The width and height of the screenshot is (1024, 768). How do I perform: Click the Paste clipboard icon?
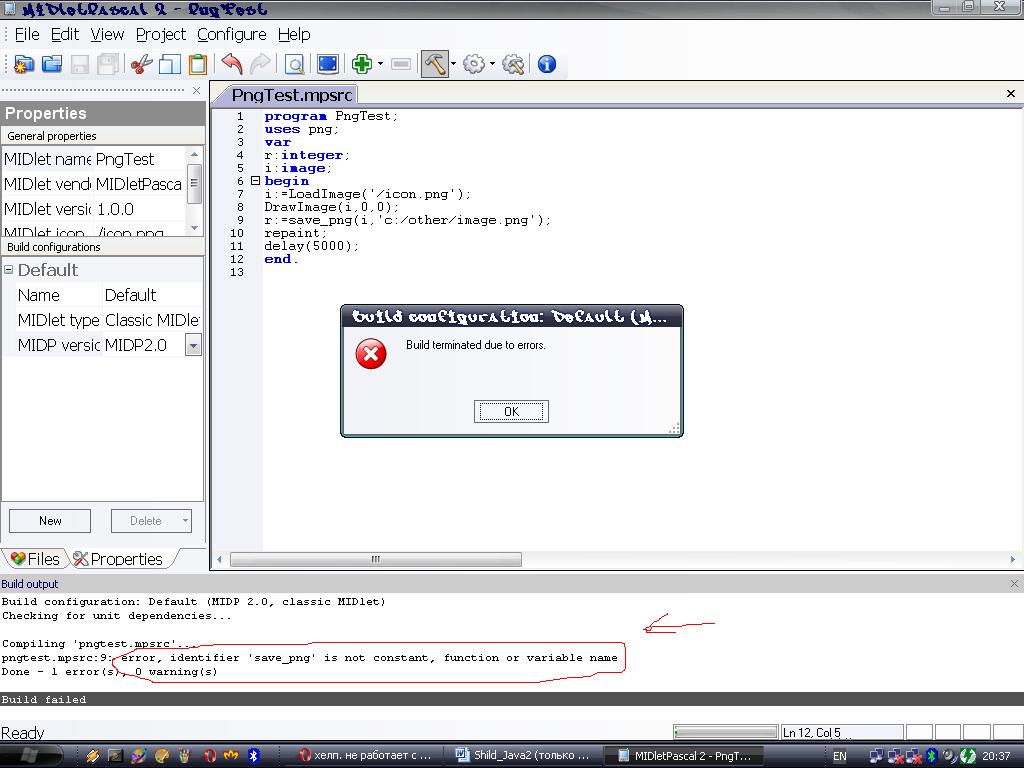(198, 64)
